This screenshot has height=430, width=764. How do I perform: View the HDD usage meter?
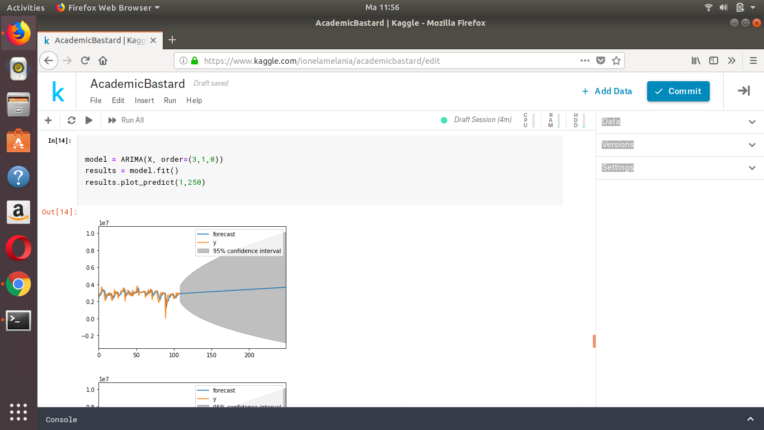pos(579,120)
